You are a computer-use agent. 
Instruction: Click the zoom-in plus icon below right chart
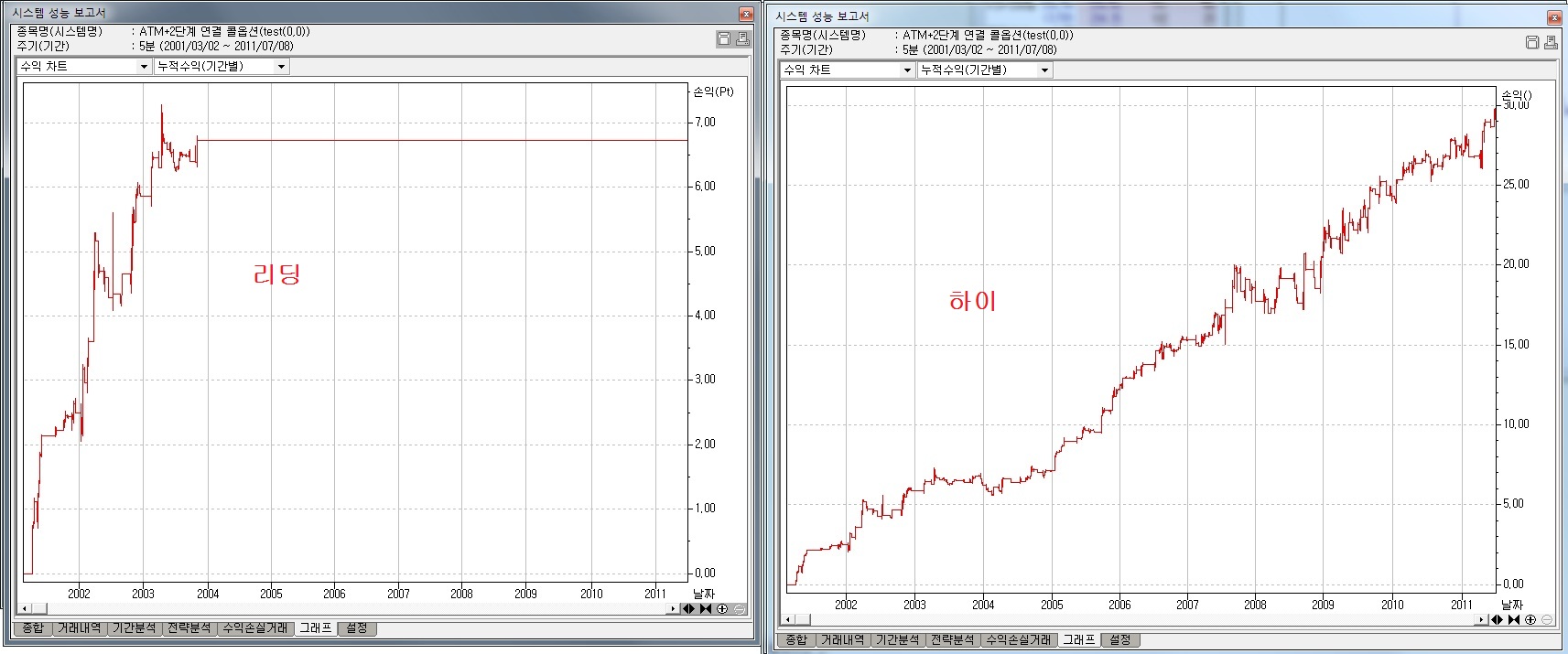[1530, 620]
